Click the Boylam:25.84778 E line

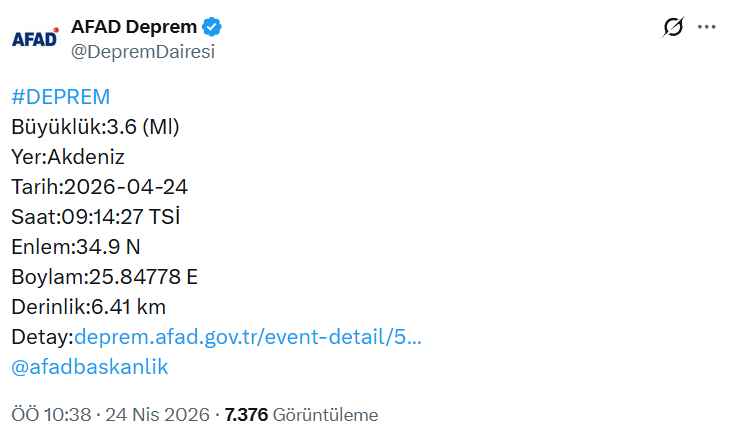pos(104,277)
